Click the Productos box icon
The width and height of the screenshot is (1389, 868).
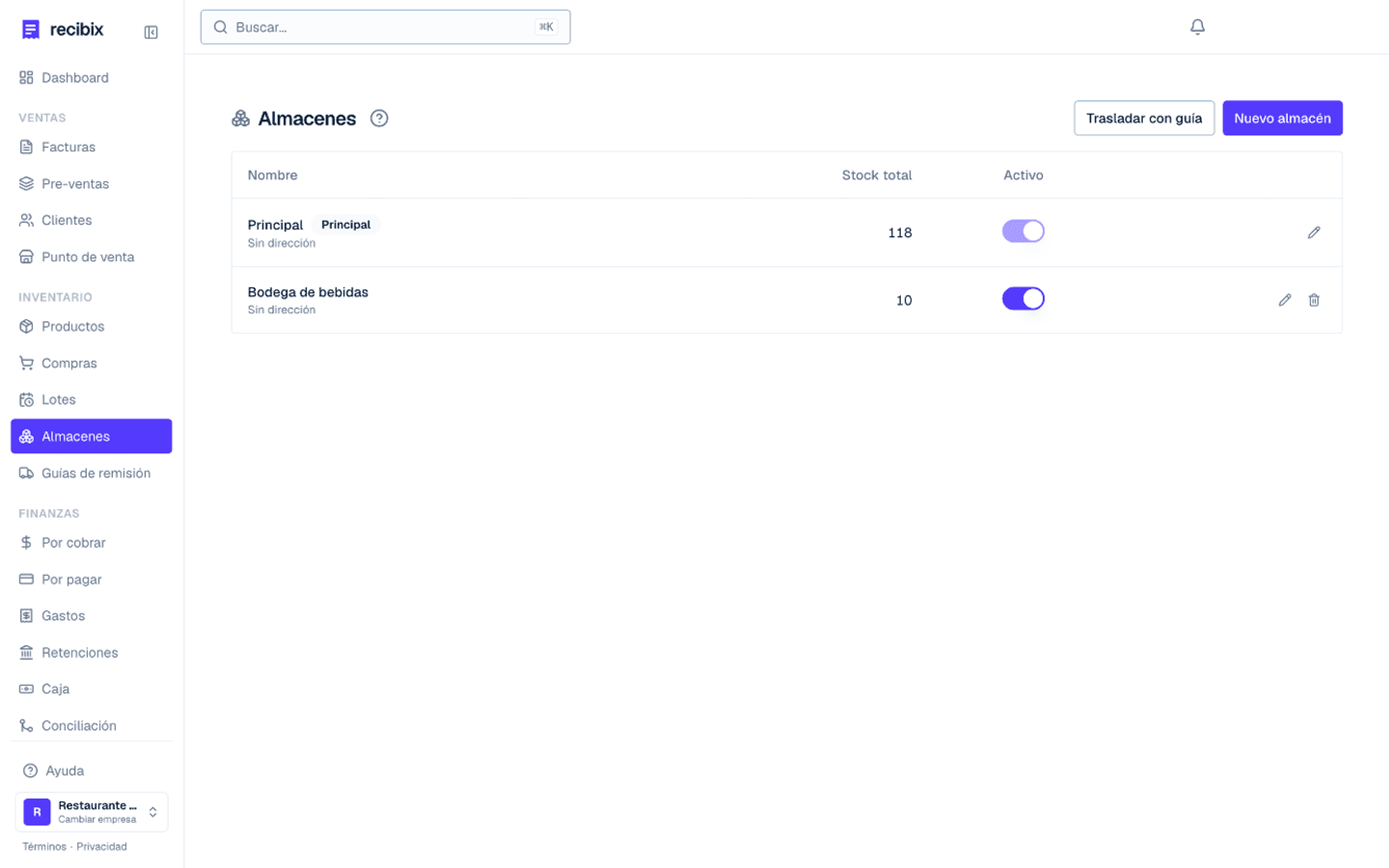pyautogui.click(x=26, y=326)
